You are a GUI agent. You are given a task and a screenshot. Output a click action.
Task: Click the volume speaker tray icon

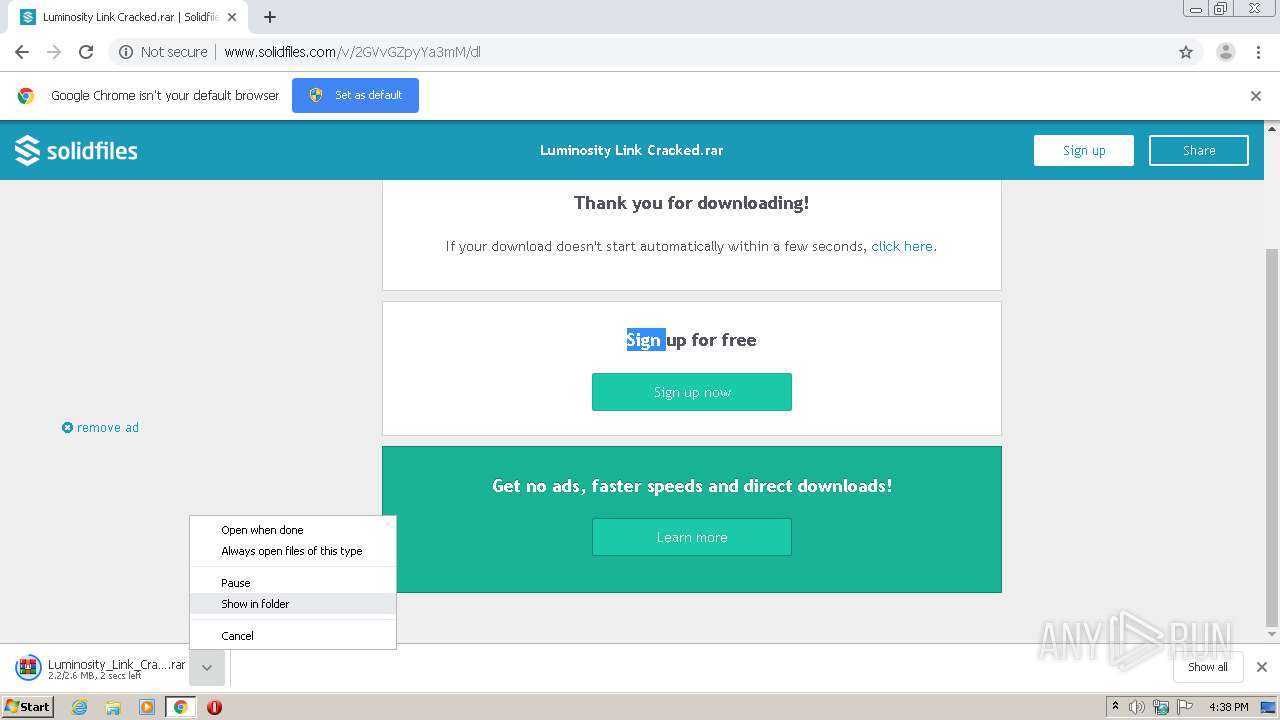[x=1137, y=707]
